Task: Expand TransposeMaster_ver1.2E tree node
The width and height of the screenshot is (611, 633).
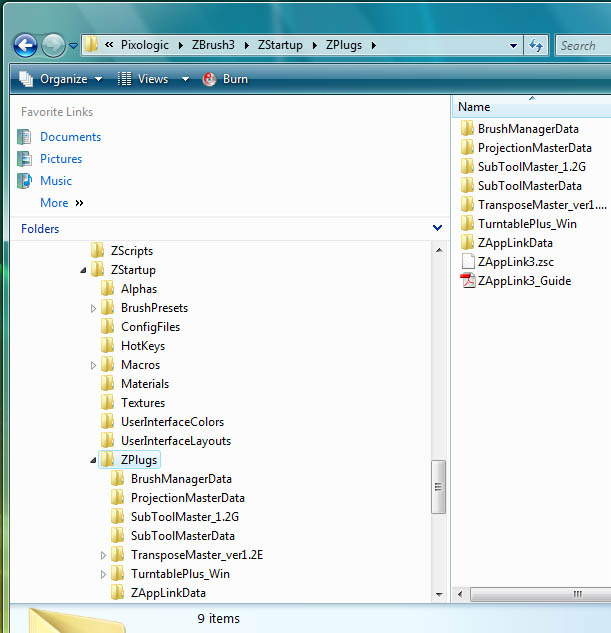Action: 103,555
